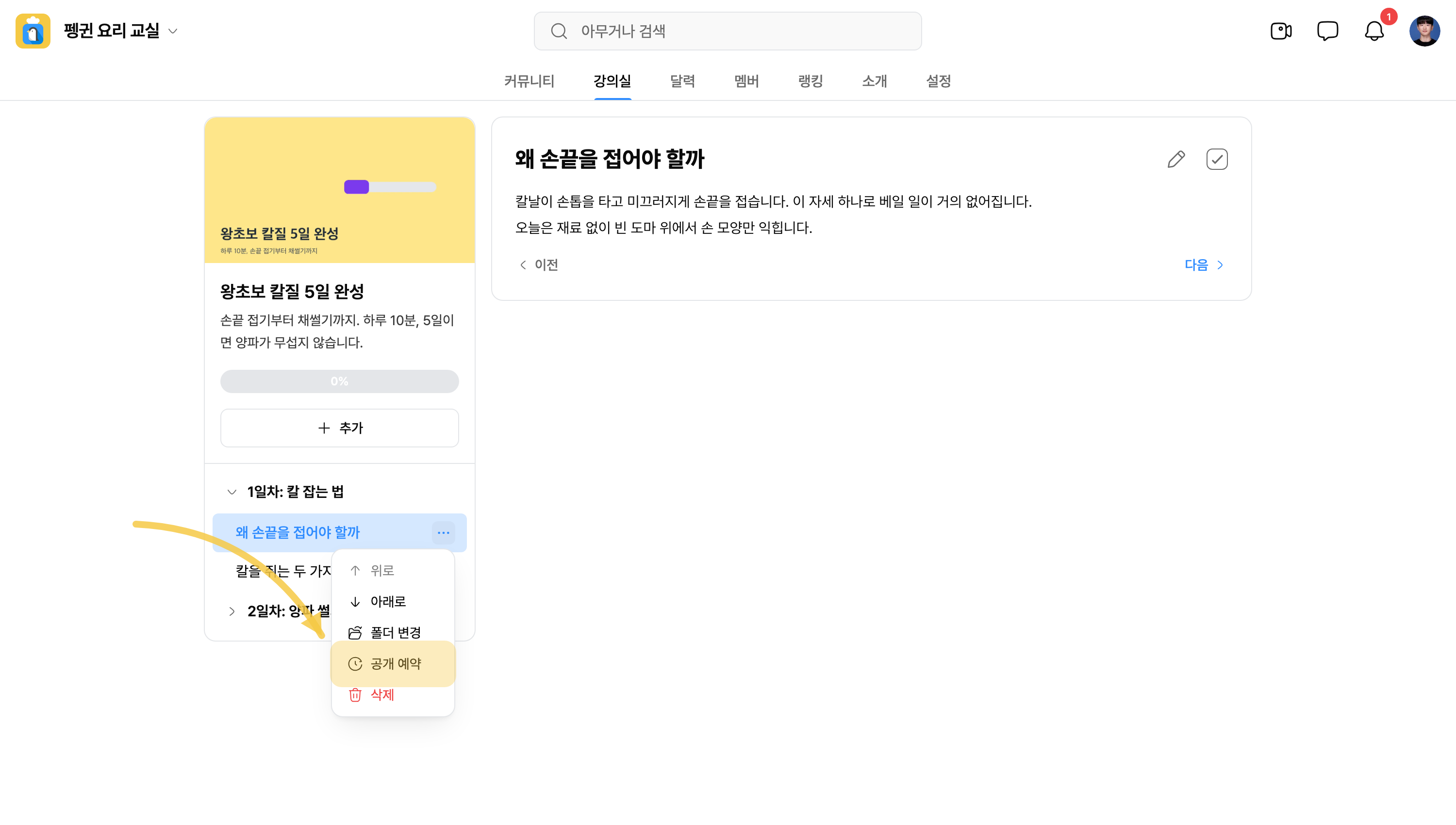Choose 공개 예약 from the context menu
Screen dimensions: 1456x825
pyautogui.click(x=393, y=663)
